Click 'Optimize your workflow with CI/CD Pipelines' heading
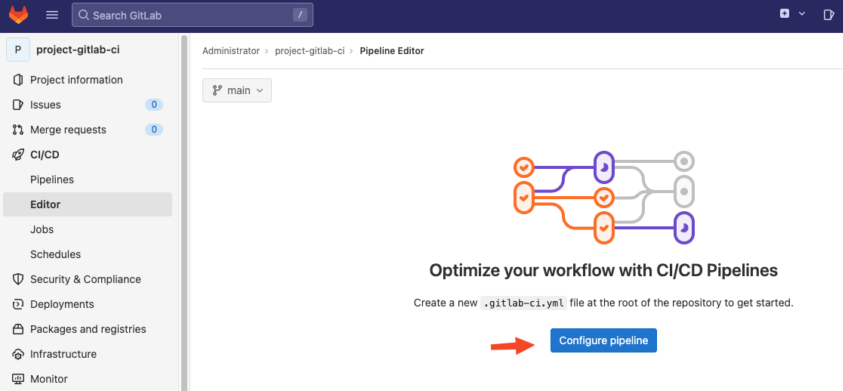This screenshot has width=843, height=391. (603, 270)
